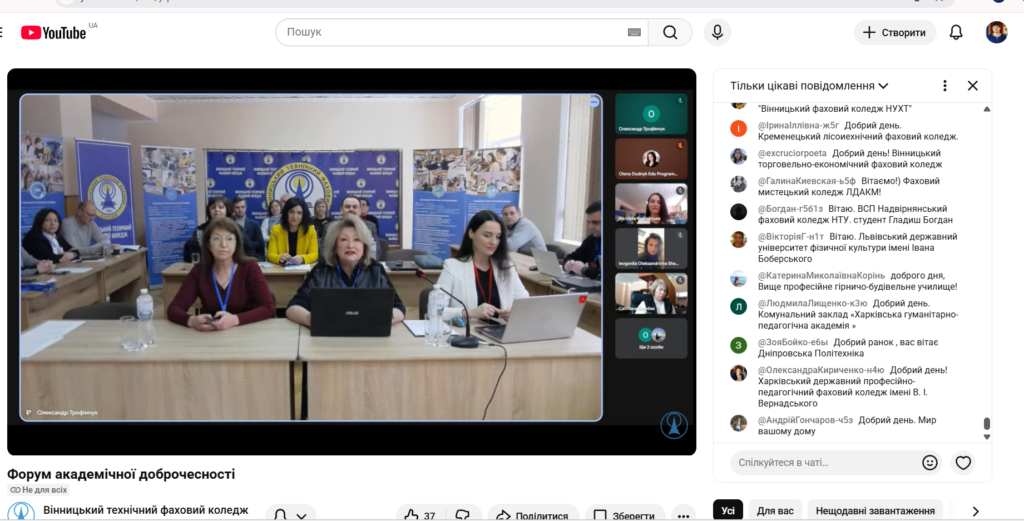The width and height of the screenshot is (1024, 521).
Task: Open the on-screen keyboard in search box
Action: 634,32
